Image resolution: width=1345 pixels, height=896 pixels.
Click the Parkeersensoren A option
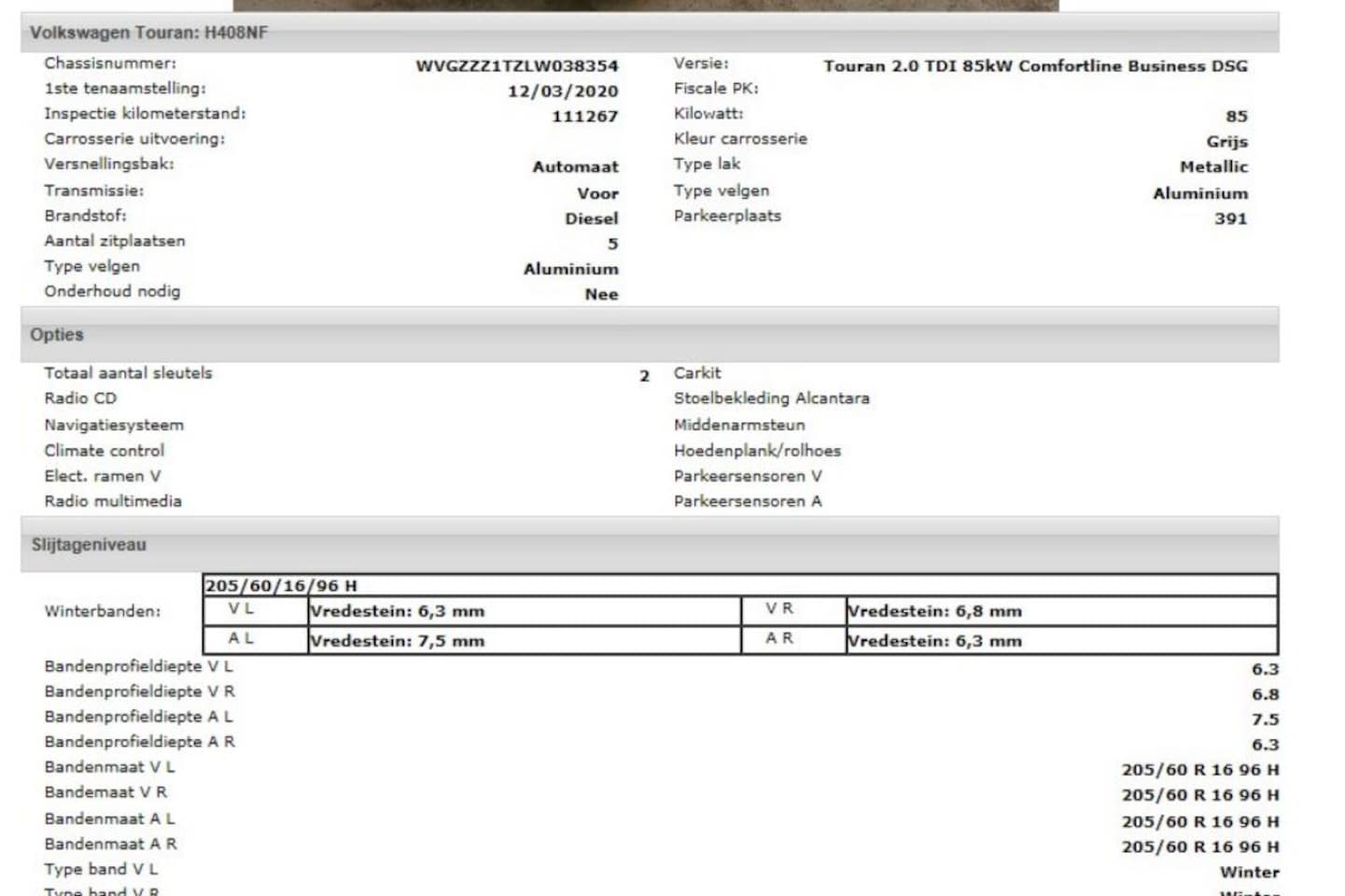tap(749, 501)
